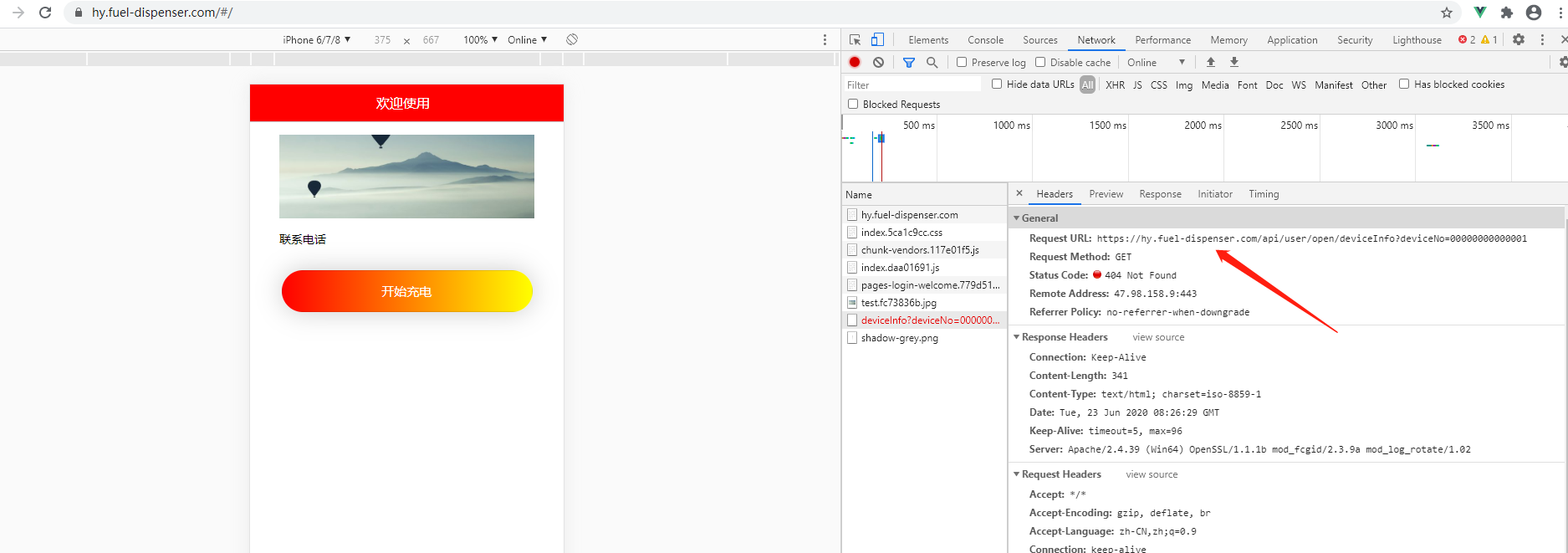Click the browser address bar URL

click(162, 13)
